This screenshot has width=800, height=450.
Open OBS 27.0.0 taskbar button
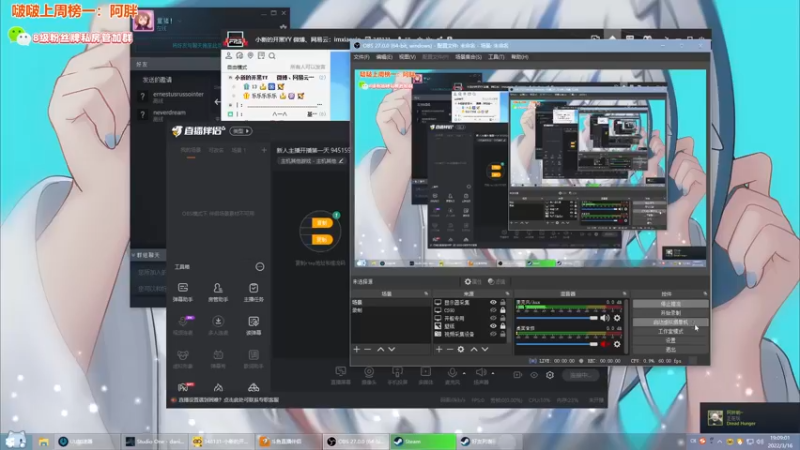356,441
